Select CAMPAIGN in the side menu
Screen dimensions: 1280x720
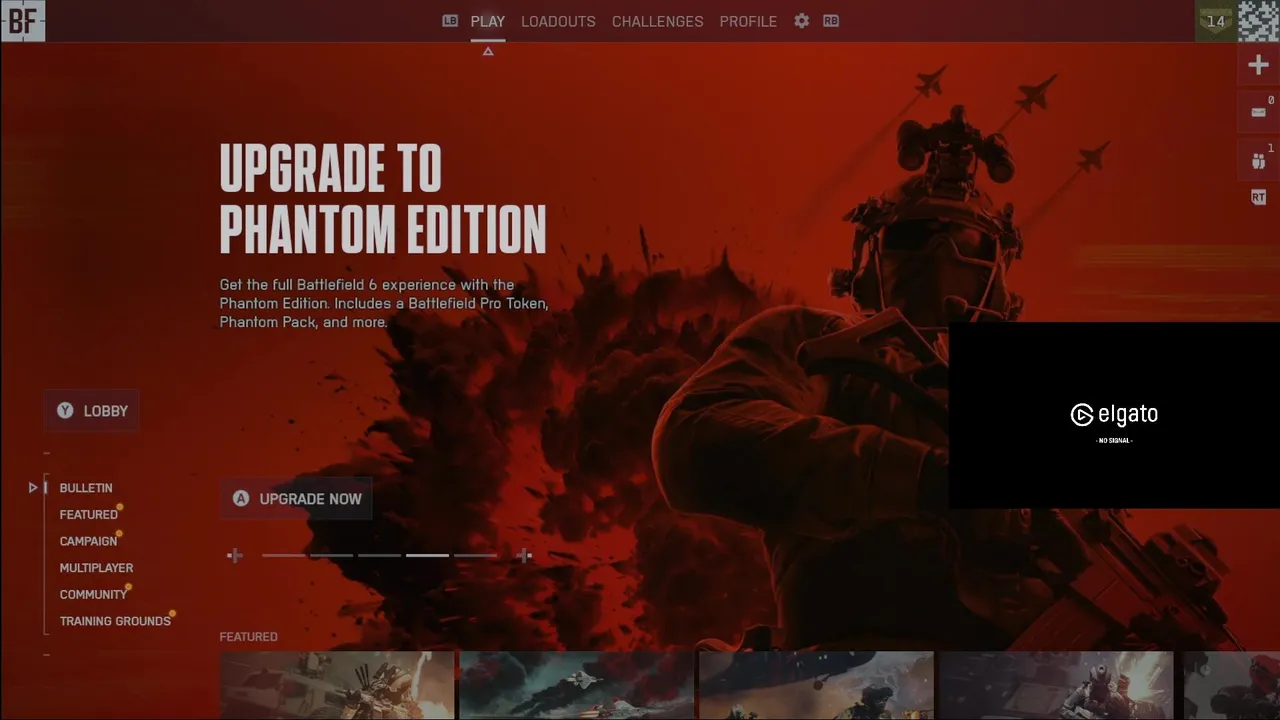pyautogui.click(x=88, y=541)
